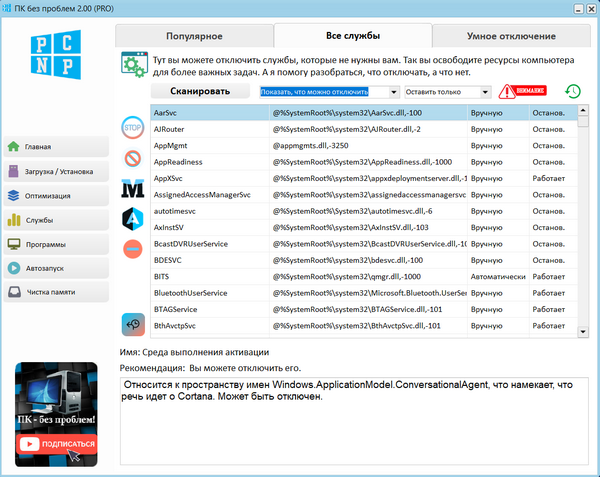Go to Оптимизация in the sidebar
600x477 pixels.
(55, 196)
